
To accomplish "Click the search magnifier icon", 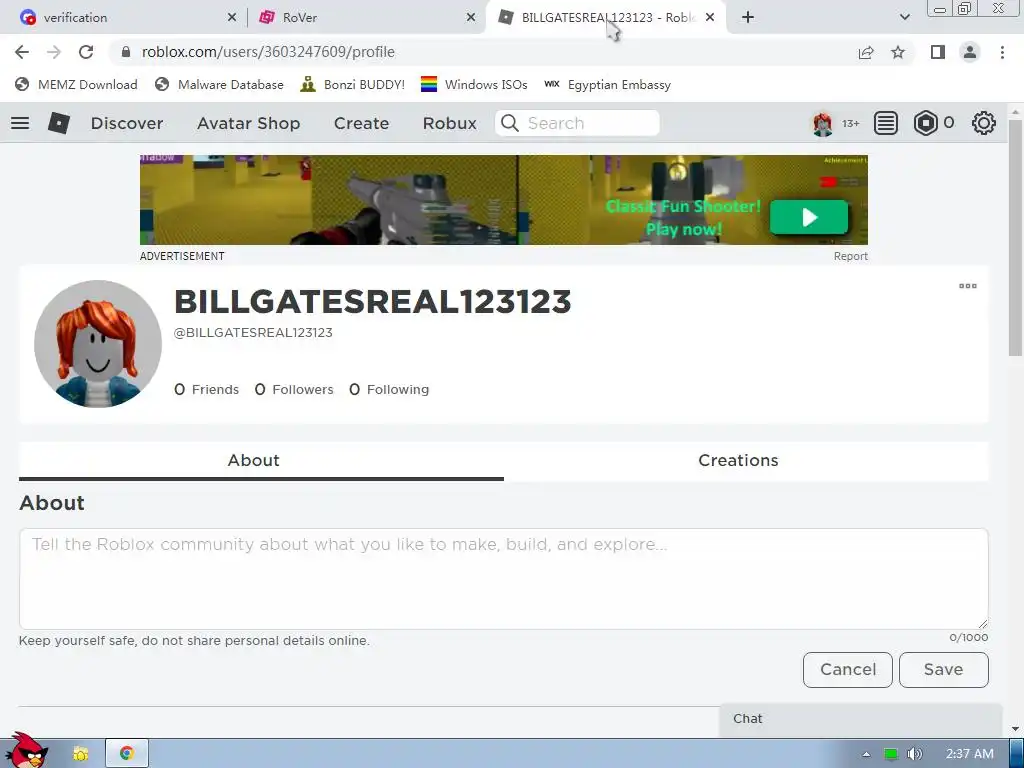I will 510,123.
